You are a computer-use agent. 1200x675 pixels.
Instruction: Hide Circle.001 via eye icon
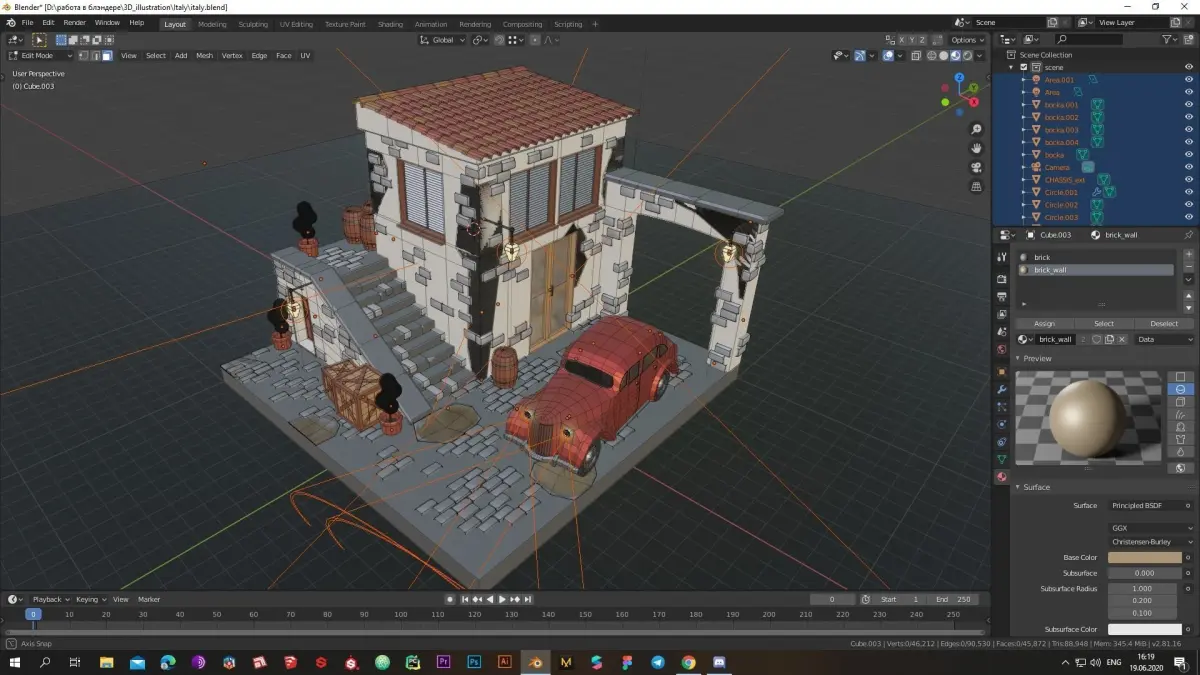click(x=1189, y=192)
